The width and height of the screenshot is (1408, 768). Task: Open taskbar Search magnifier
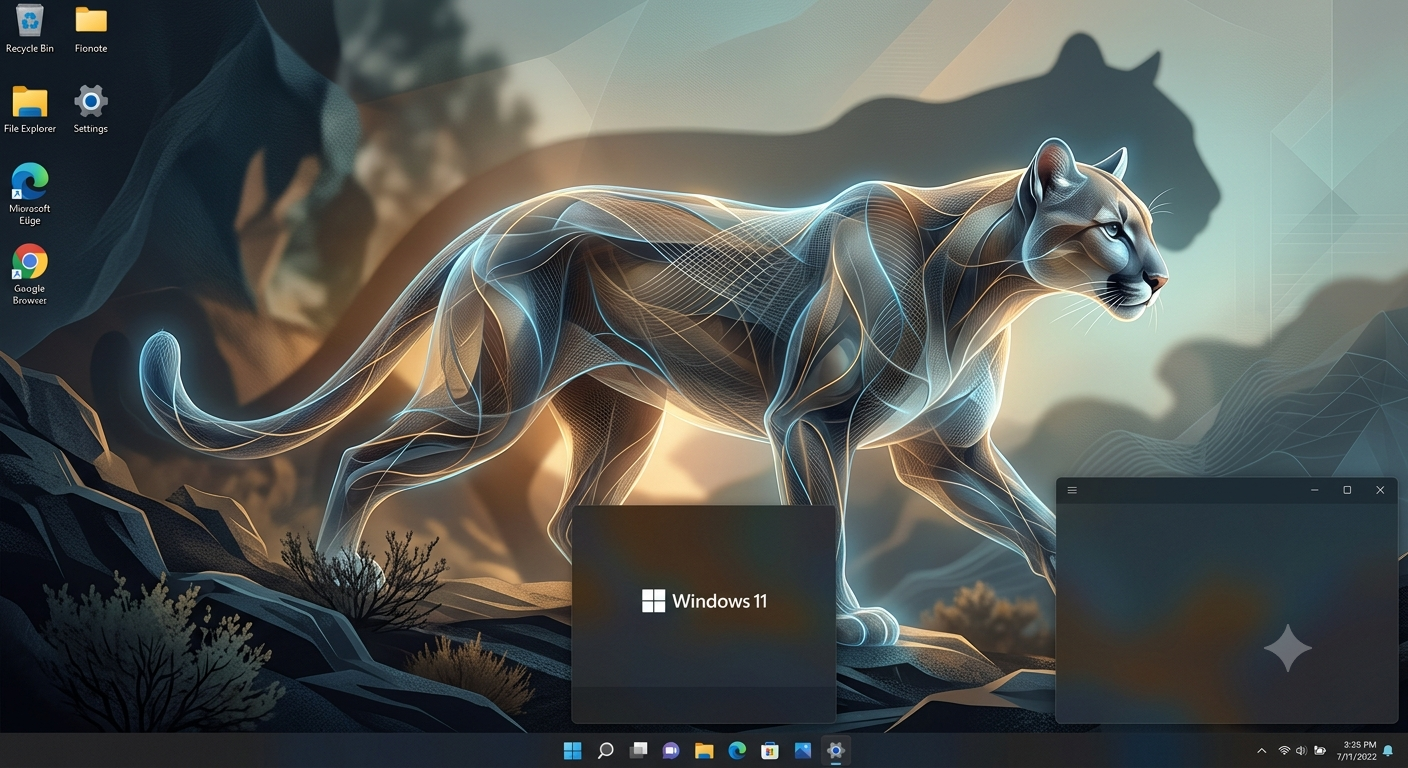(606, 751)
